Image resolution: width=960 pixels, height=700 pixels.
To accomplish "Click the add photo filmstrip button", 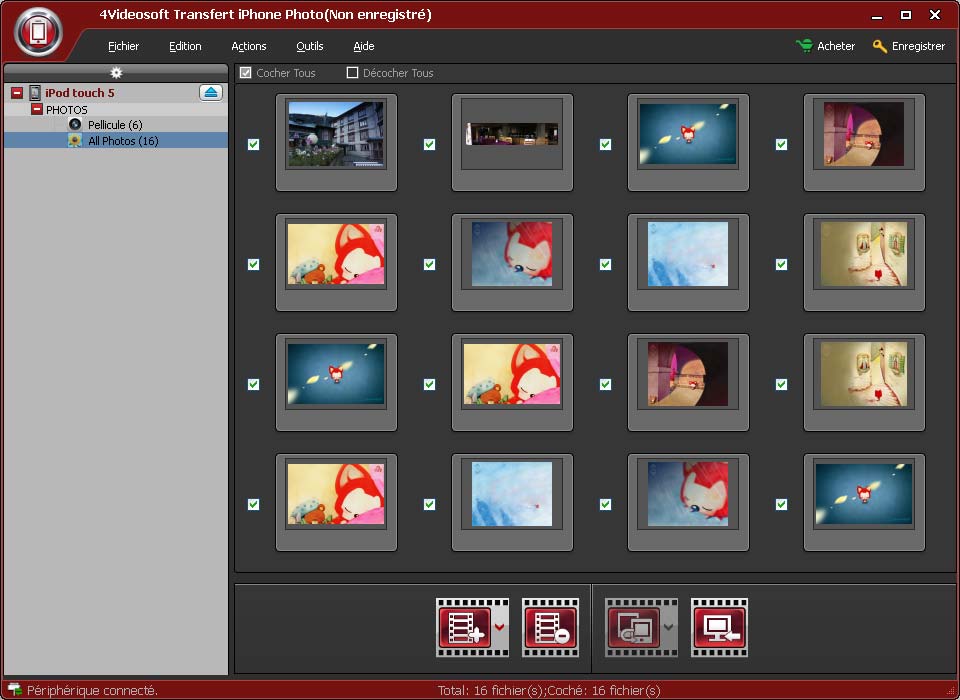I will (x=463, y=627).
